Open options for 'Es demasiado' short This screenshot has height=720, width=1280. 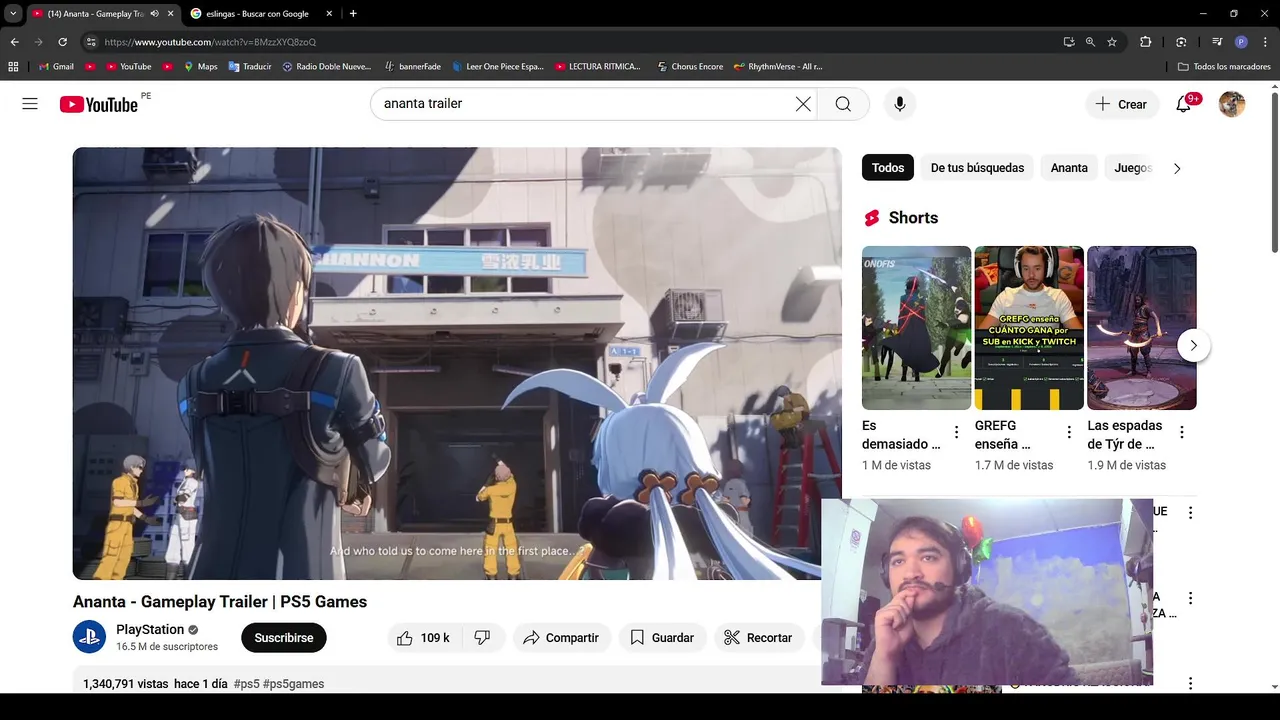tap(956, 433)
